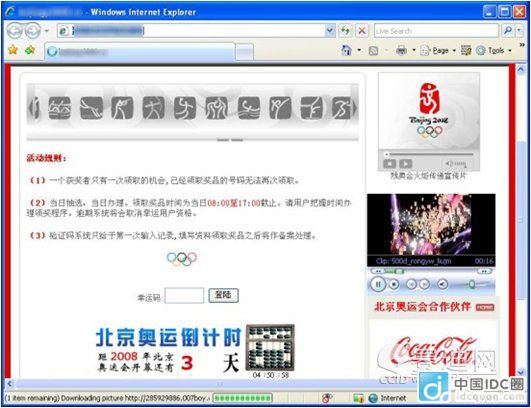Screen dimensions: 531x408
Task: Open Favorites Center star icon
Action: (13, 50)
